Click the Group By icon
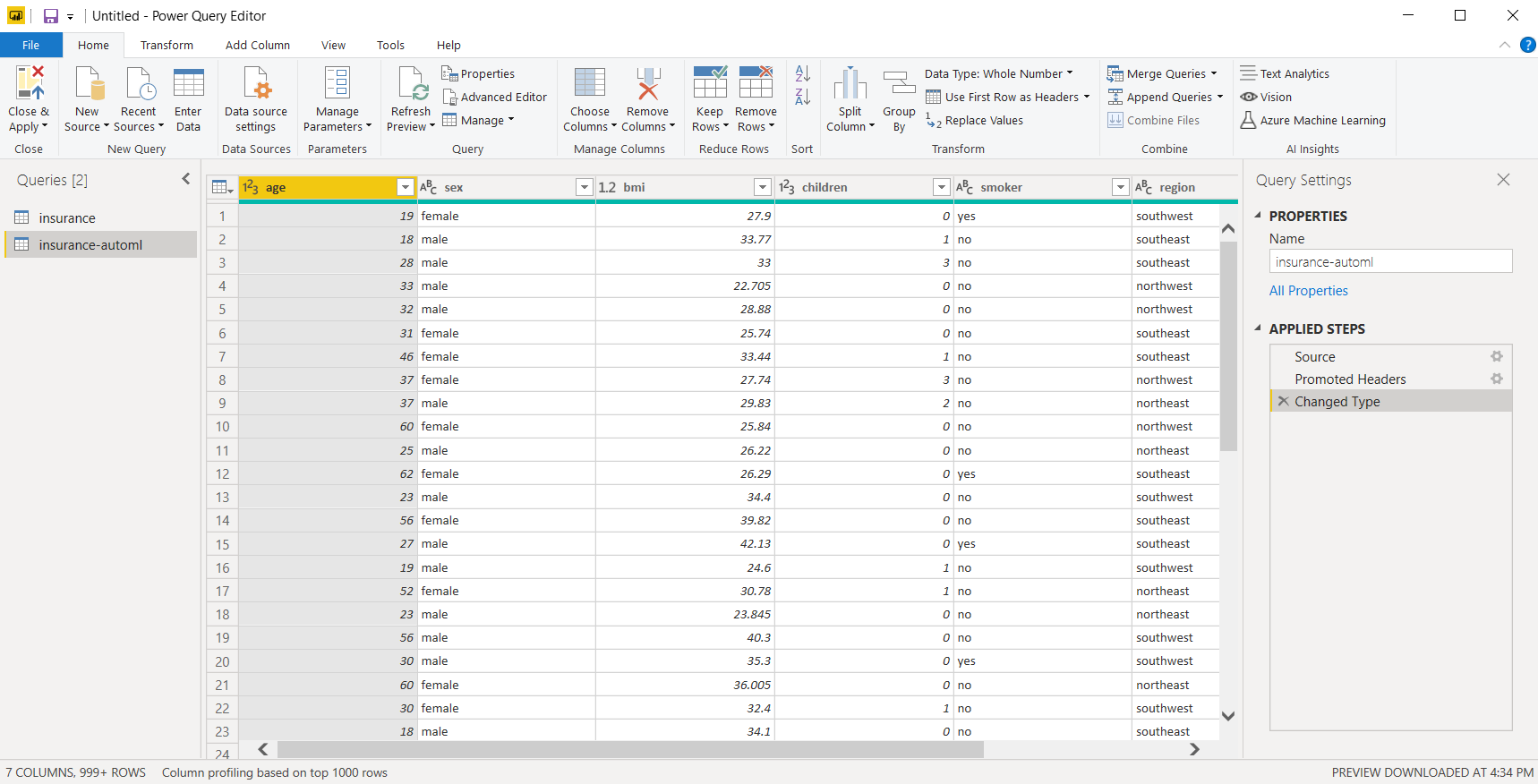Screen dimensions: 1538x784 point(899,84)
